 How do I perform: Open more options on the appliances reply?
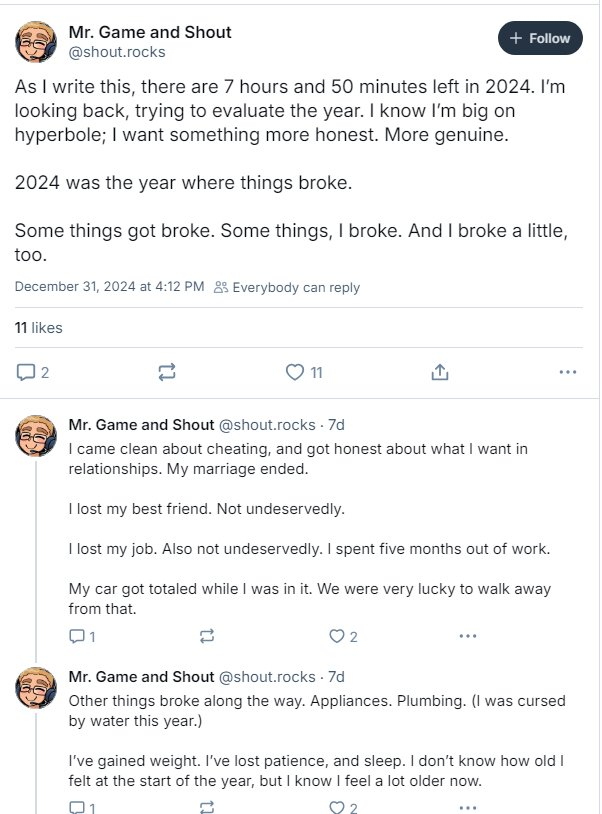pyautogui.click(x=467, y=807)
